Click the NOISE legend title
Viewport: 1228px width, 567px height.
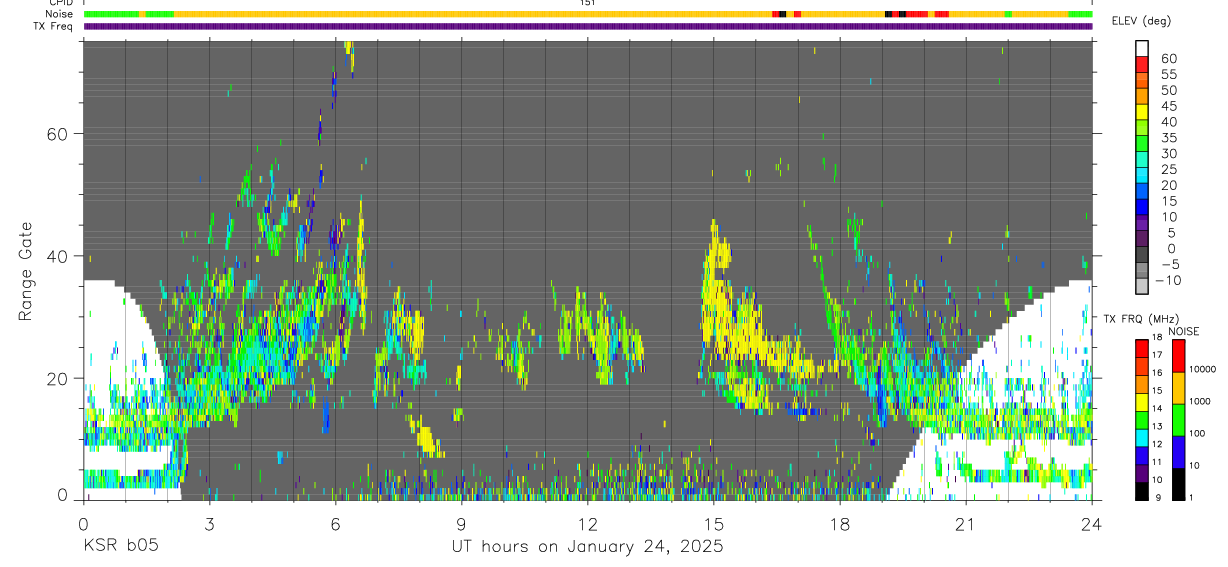pyautogui.click(x=1185, y=331)
